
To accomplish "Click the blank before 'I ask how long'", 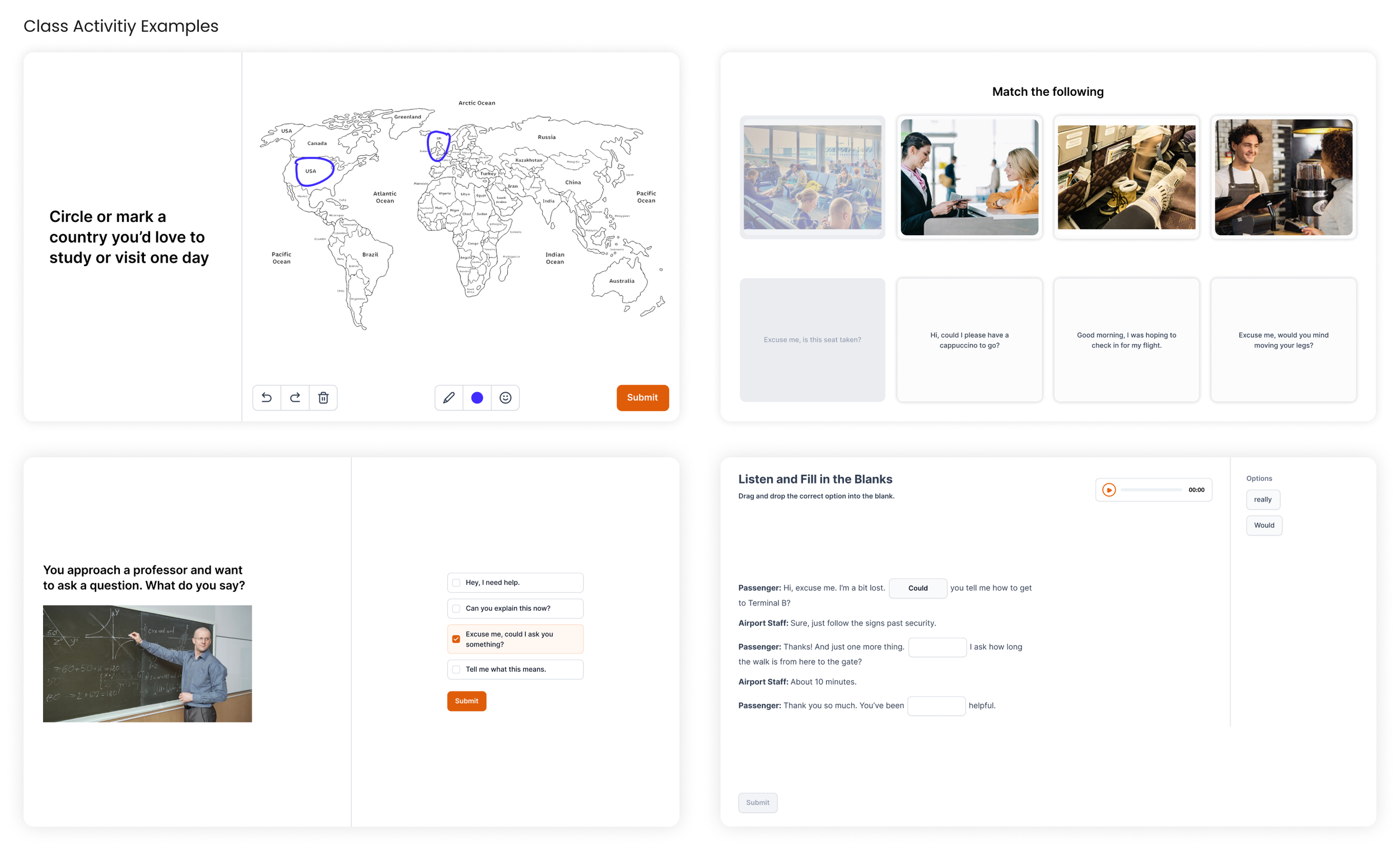I will tap(937, 647).
